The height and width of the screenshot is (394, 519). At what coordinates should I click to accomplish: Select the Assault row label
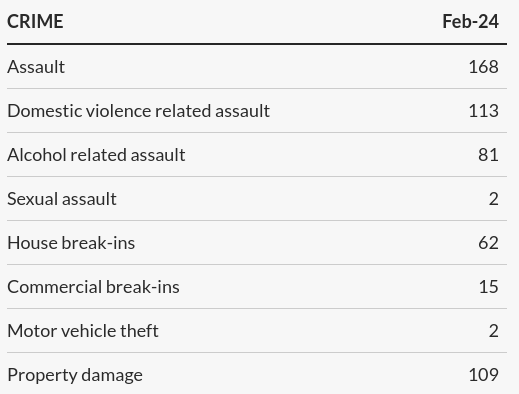click(x=36, y=67)
